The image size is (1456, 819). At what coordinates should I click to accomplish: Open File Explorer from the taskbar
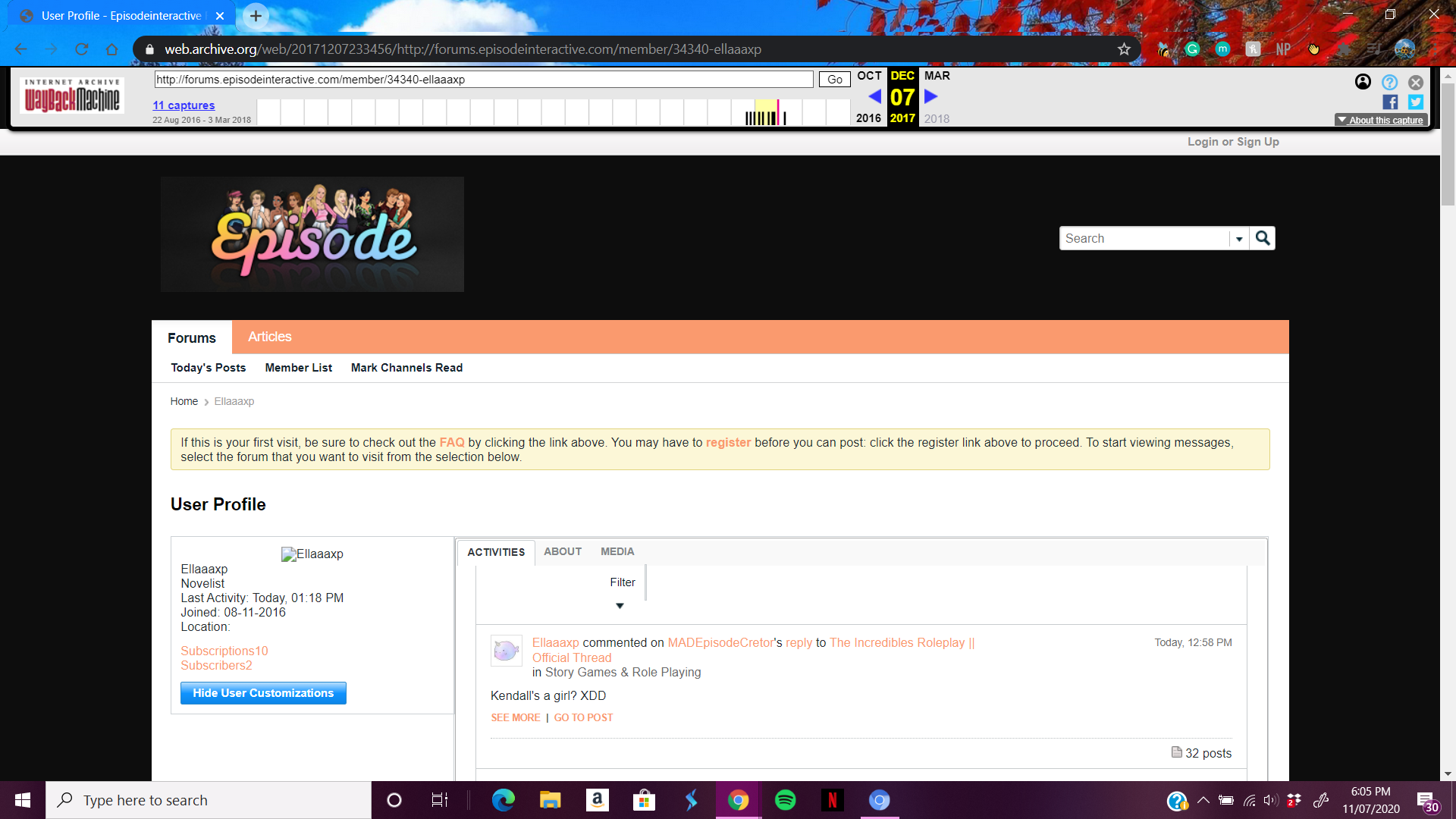(x=550, y=800)
